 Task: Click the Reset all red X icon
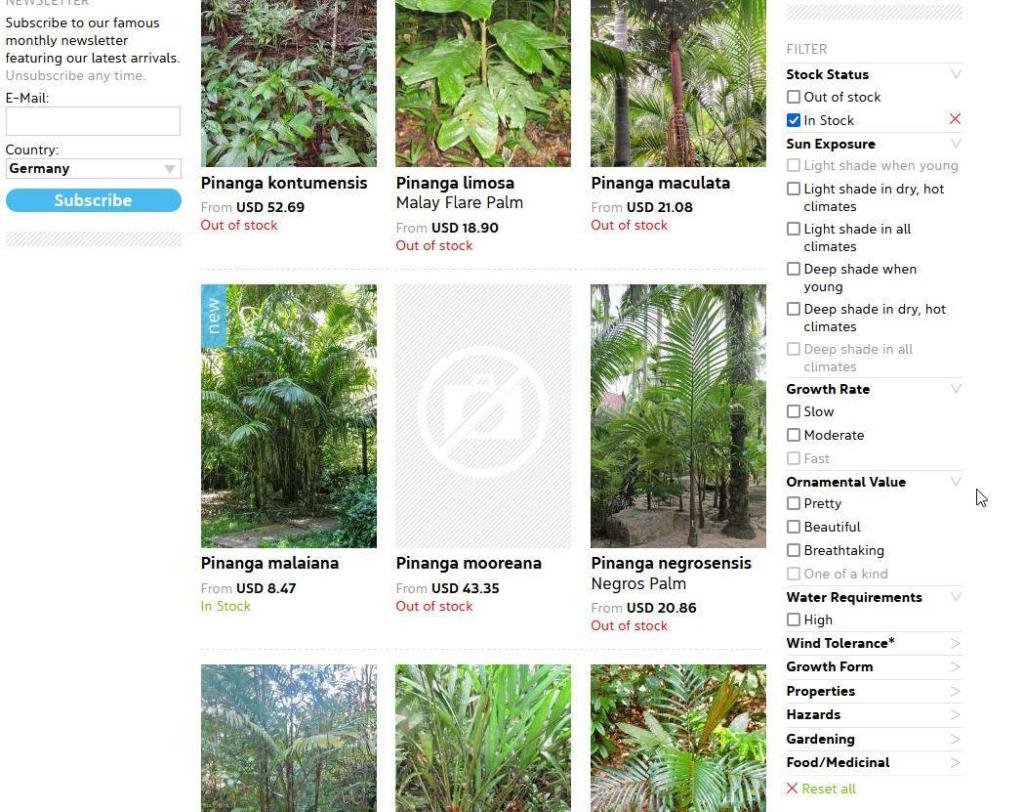pos(792,788)
